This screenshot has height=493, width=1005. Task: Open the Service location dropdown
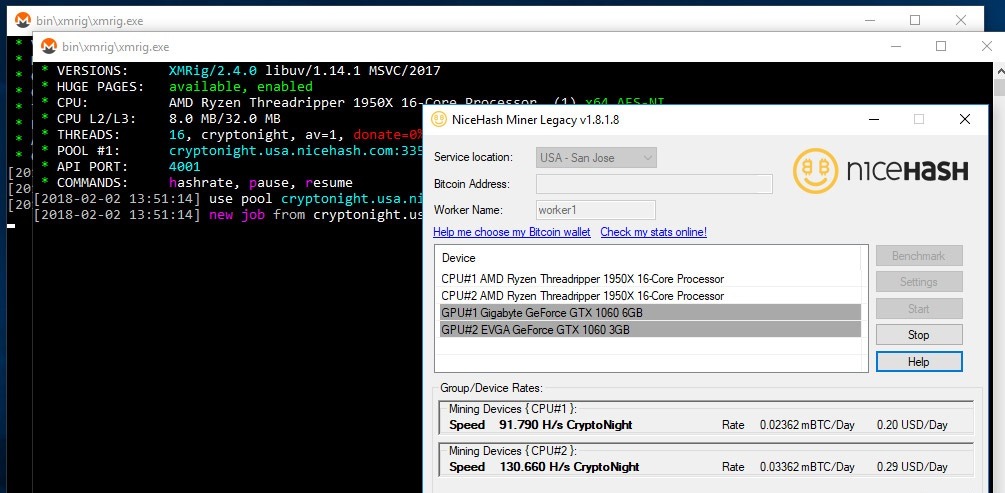[x=597, y=157]
